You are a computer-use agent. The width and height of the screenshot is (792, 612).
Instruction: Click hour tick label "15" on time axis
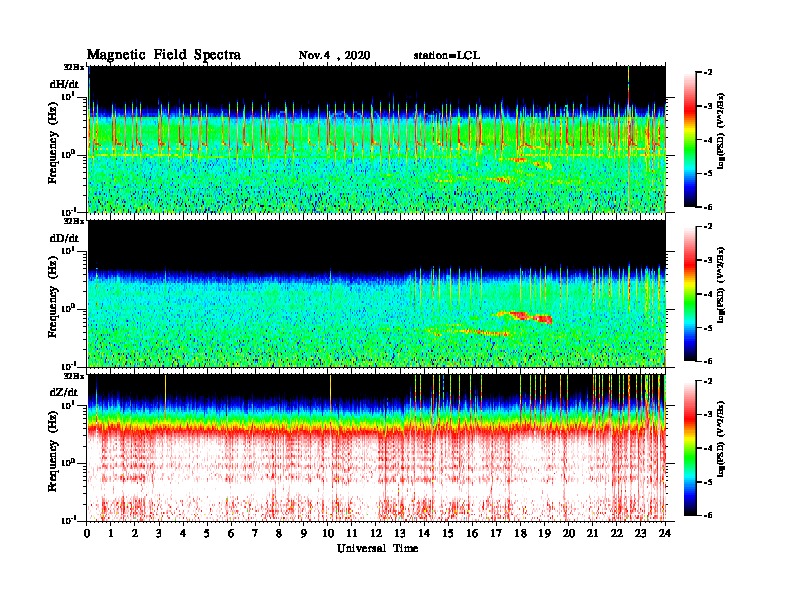coord(448,533)
